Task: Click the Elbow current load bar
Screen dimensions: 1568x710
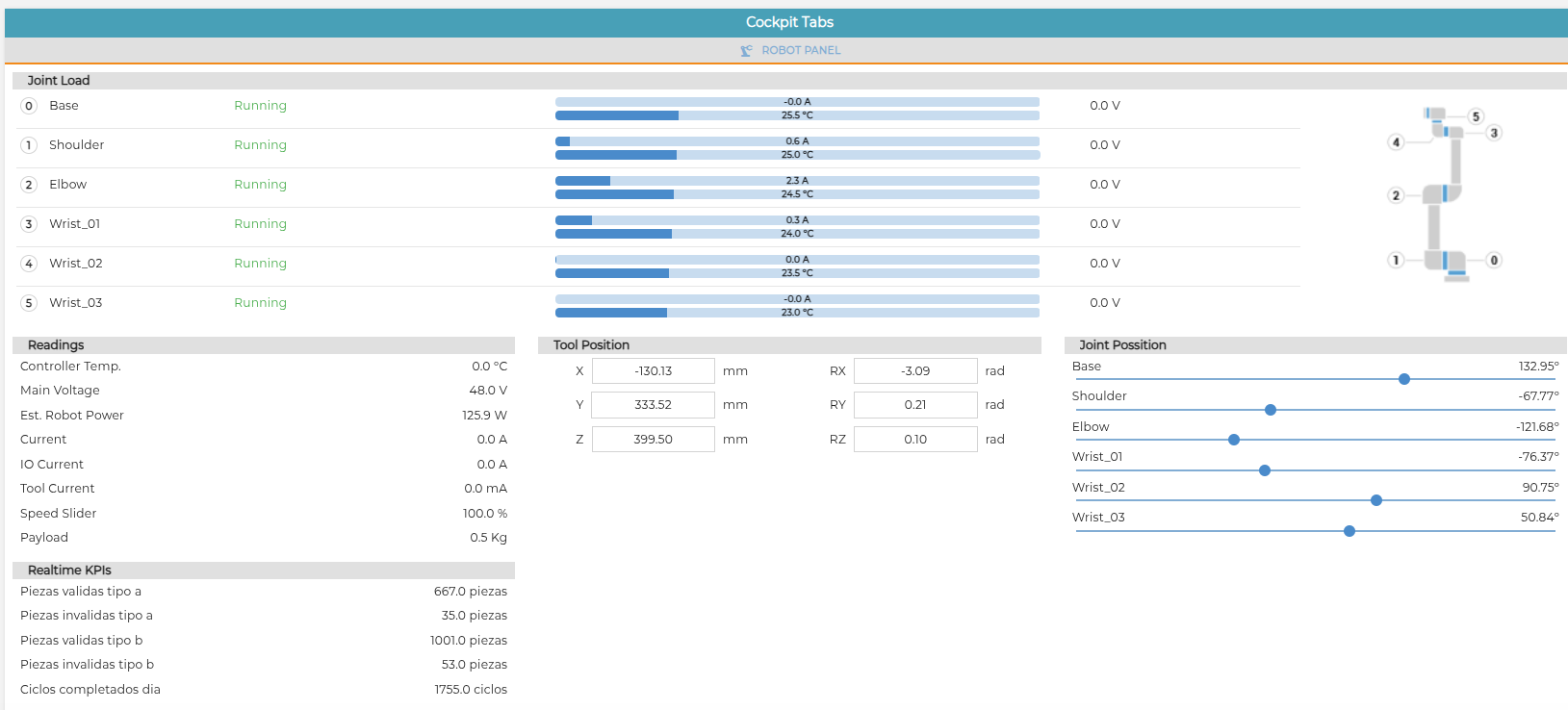Action: coord(797,181)
